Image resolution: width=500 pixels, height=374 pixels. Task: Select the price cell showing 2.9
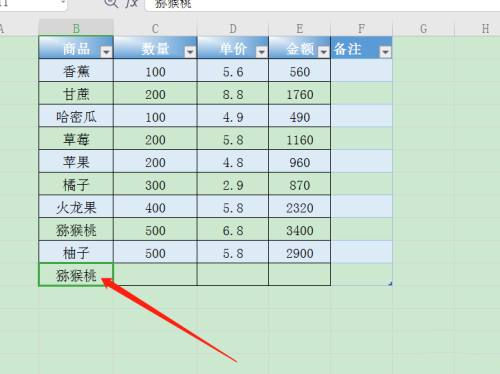[233, 184]
